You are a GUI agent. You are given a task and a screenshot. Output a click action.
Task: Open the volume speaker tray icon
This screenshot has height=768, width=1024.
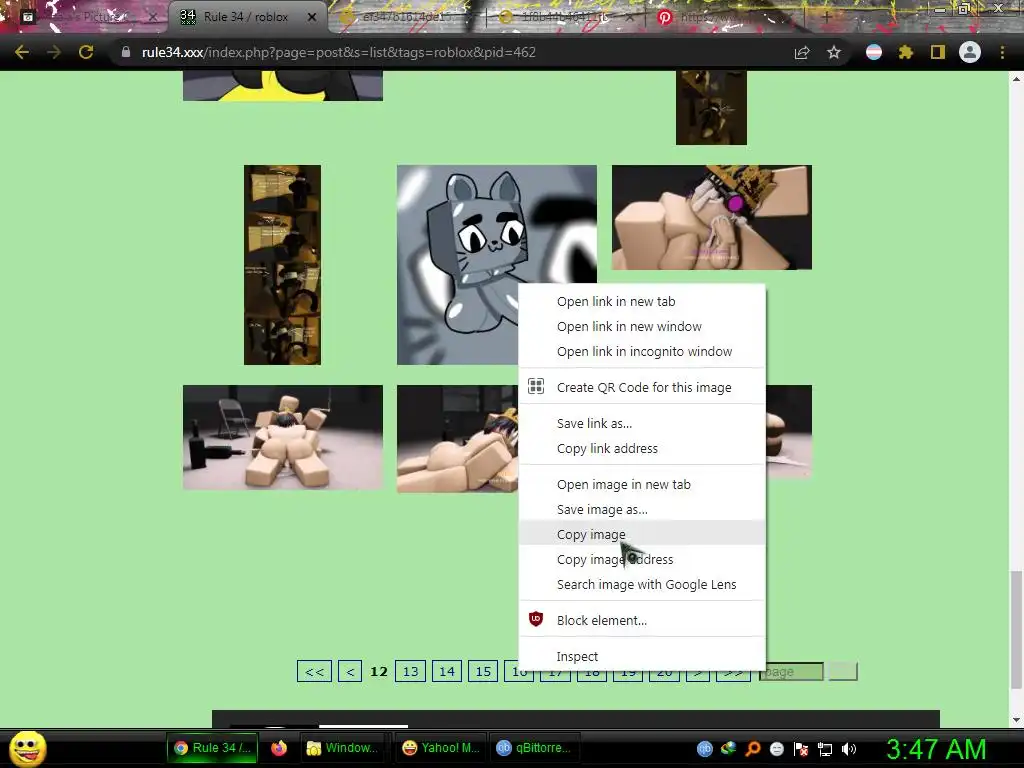[849, 749]
